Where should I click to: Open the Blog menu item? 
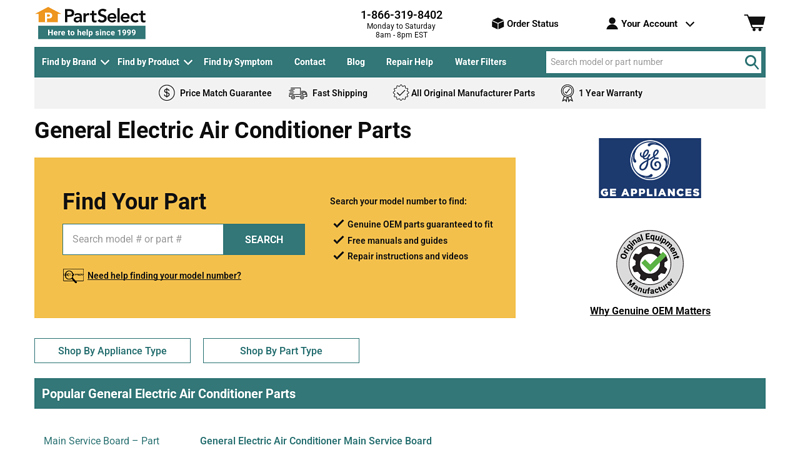(x=356, y=62)
